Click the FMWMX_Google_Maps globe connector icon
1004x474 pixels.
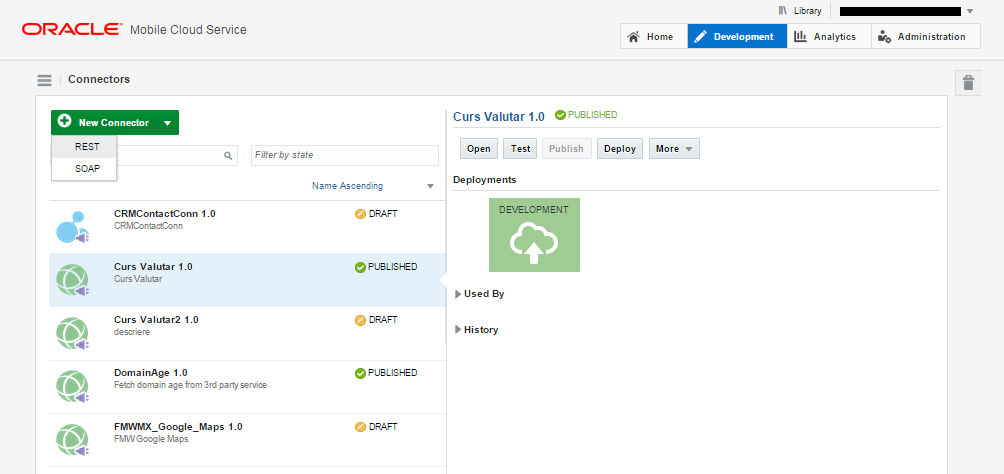pos(72,439)
